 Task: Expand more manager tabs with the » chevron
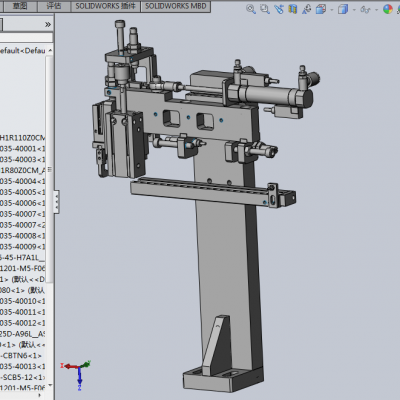(x=48, y=24)
